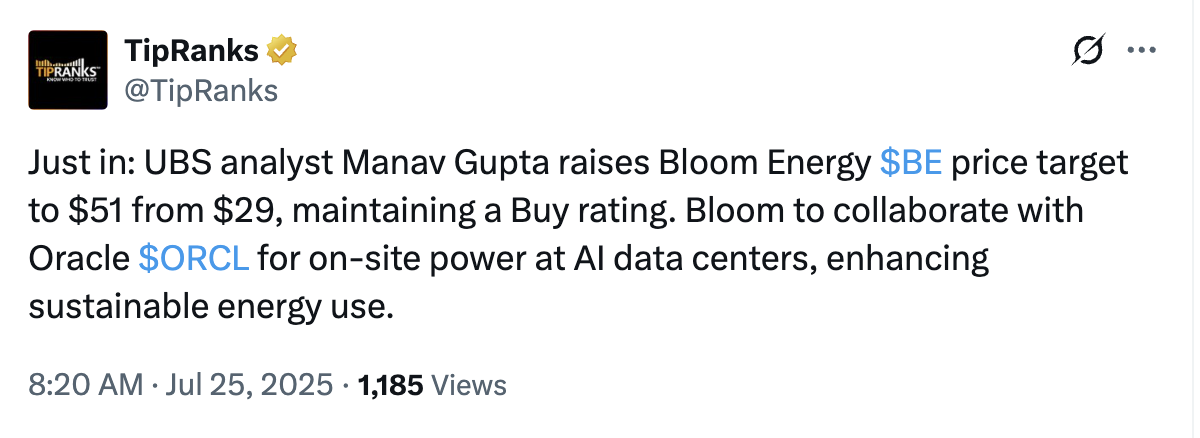
Task: Click the word Oracle in the post
Action: coord(79,260)
